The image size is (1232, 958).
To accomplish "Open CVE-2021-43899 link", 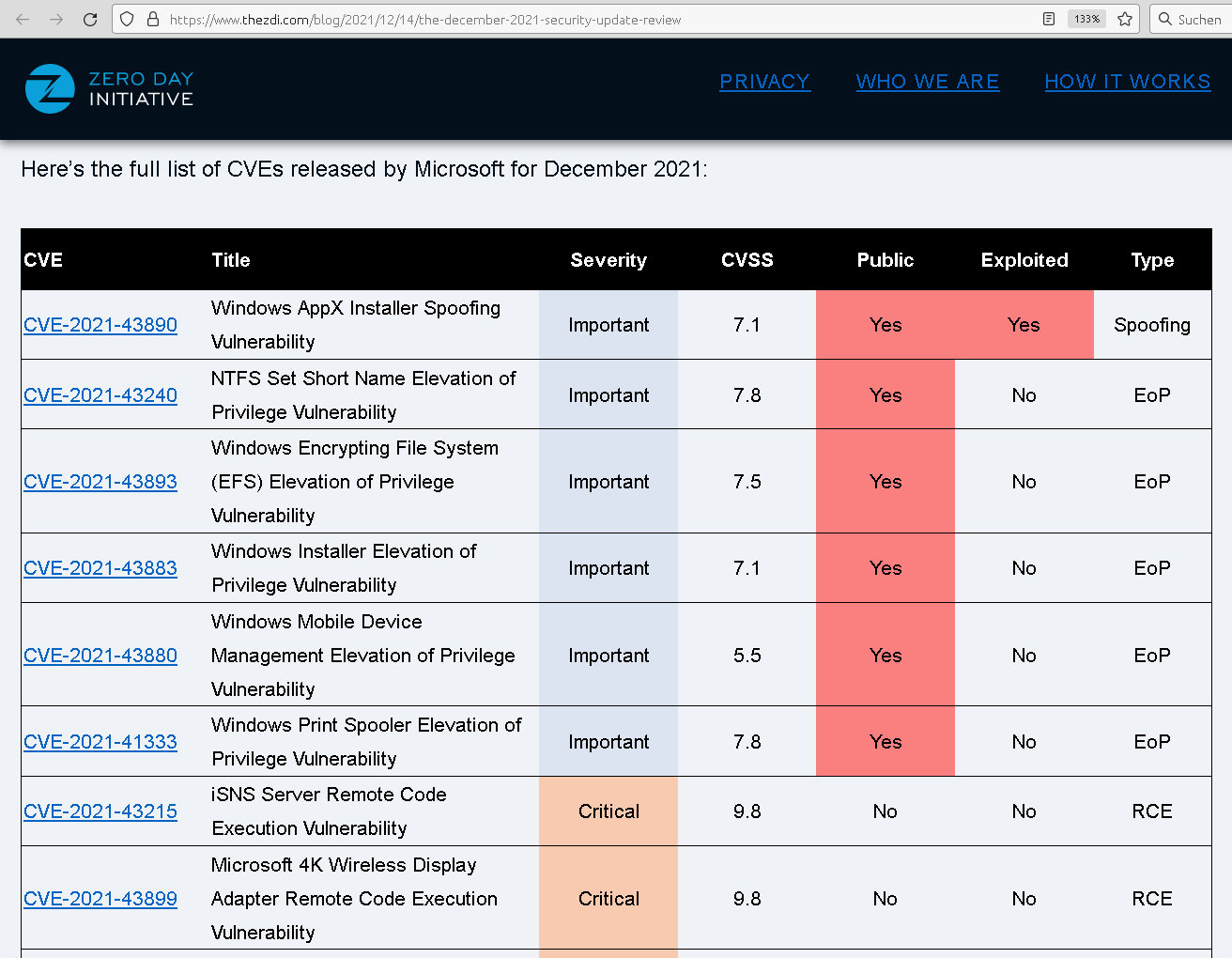I will [100, 899].
